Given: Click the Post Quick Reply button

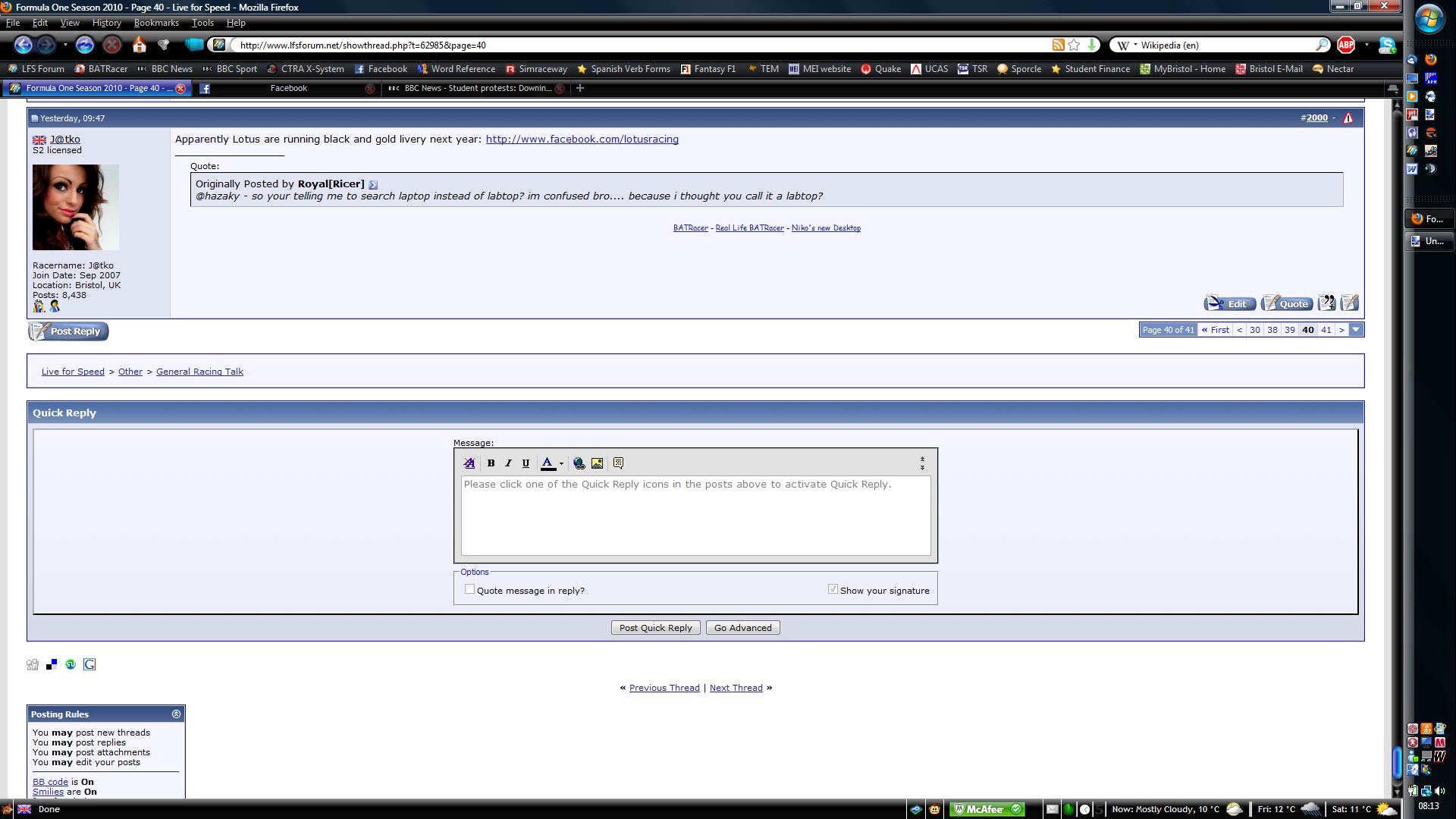Looking at the screenshot, I should (x=655, y=628).
